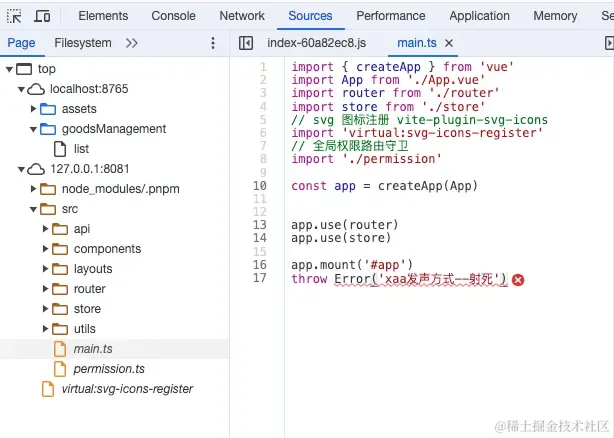Image resolution: width=614 pixels, height=438 pixels.
Task: Collapse the top frame tree node
Action: [x=9, y=69]
